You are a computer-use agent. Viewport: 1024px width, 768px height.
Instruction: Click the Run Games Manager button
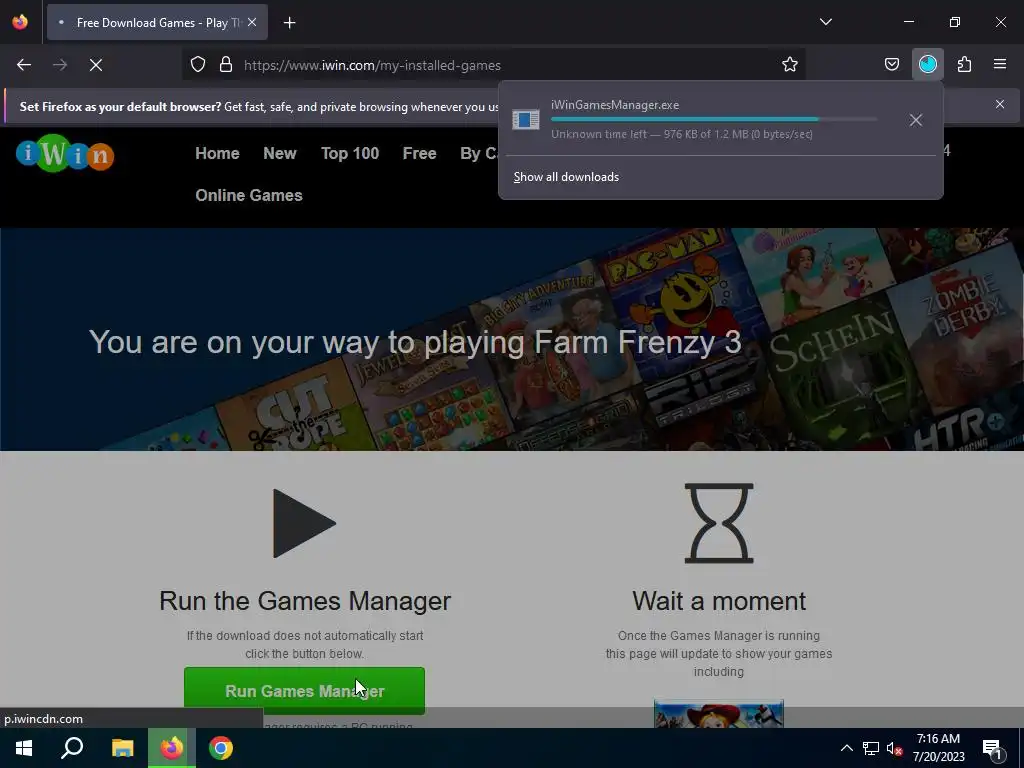tap(304, 690)
